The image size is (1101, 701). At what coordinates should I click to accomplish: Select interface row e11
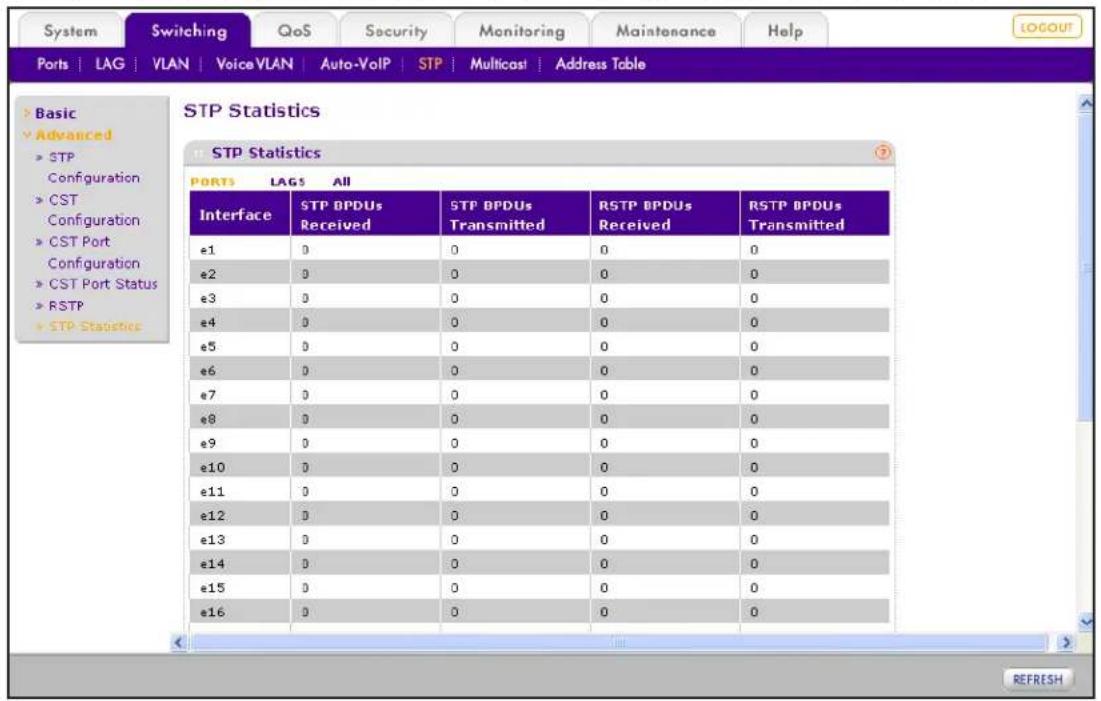click(x=539, y=491)
